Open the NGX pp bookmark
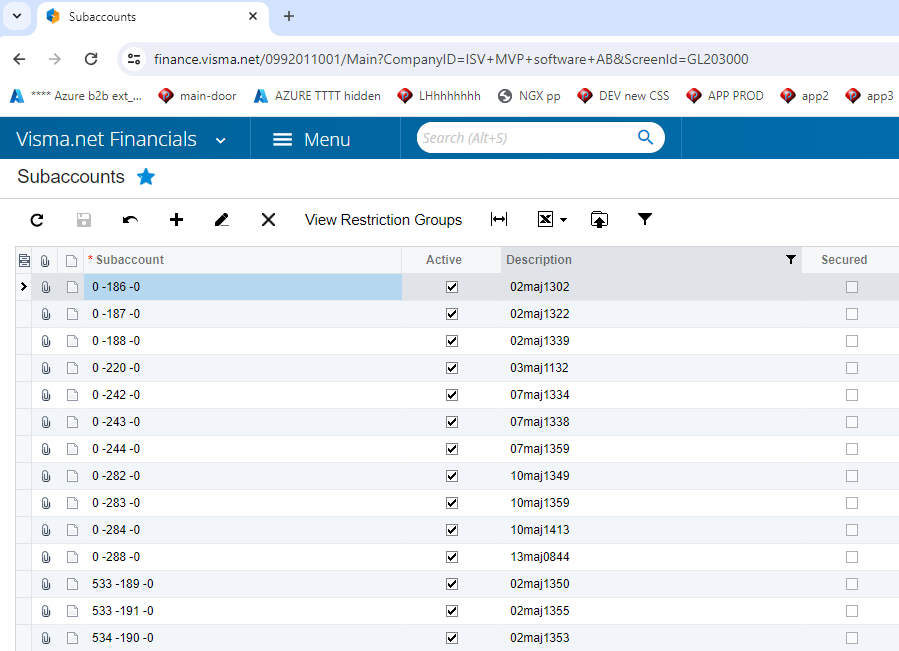This screenshot has width=899, height=651. [x=529, y=96]
